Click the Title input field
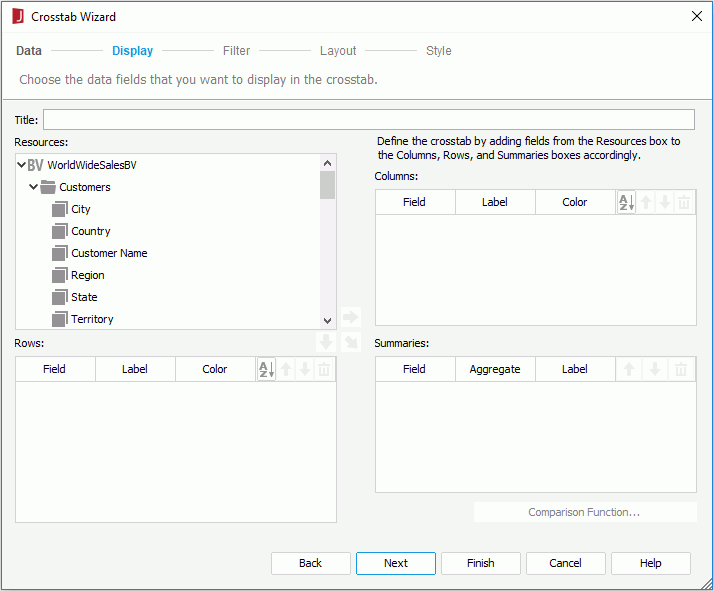714x591 pixels. pos(369,120)
